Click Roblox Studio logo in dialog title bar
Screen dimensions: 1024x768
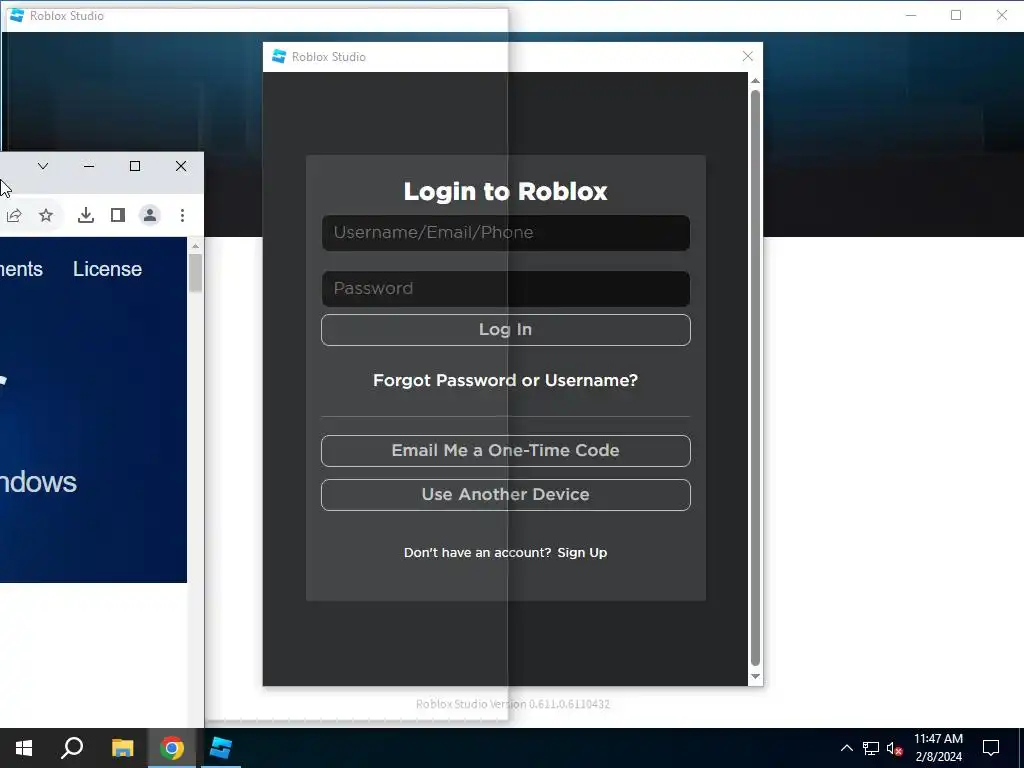pyautogui.click(x=279, y=57)
